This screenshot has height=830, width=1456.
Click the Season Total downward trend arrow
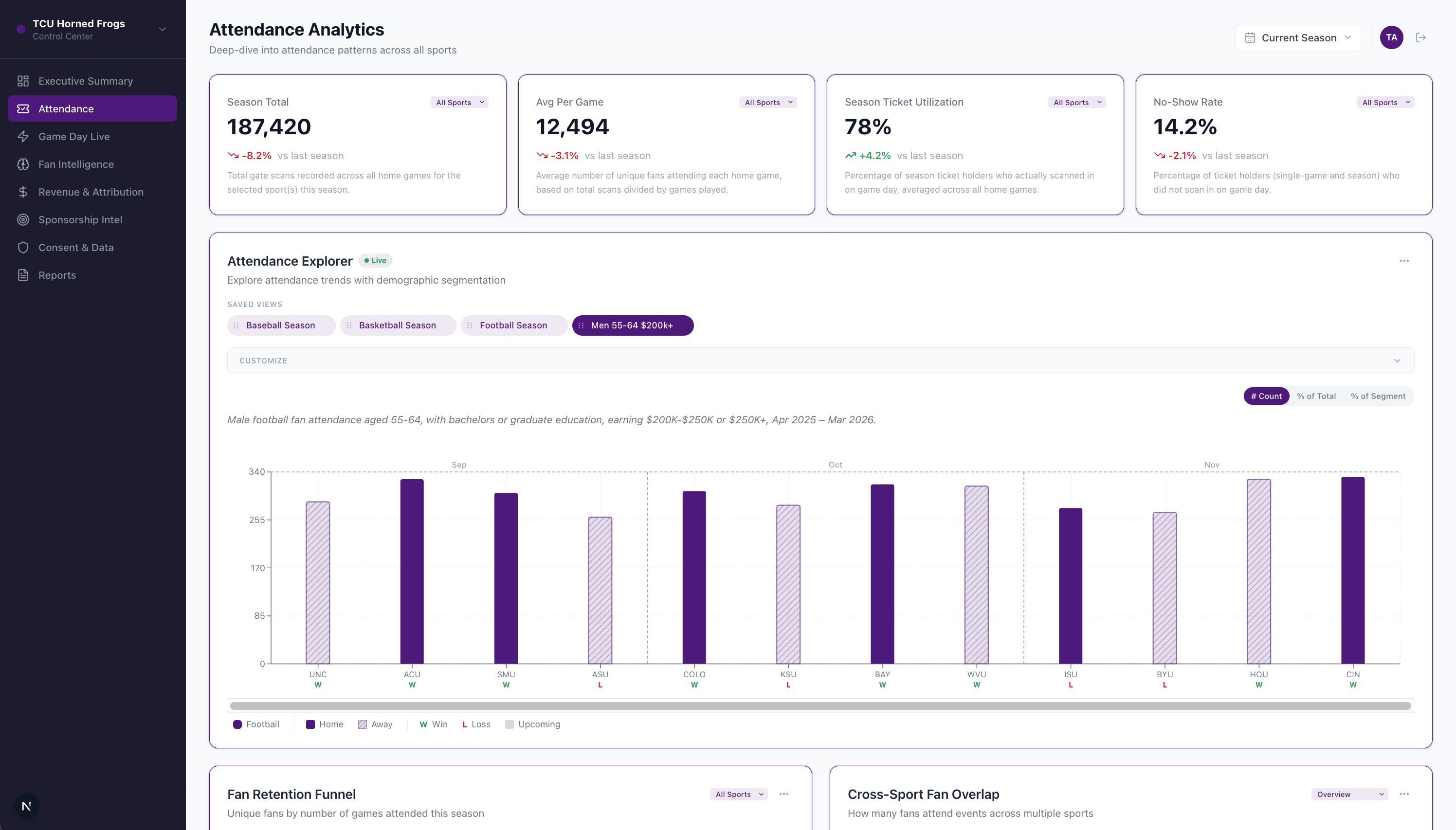coord(233,156)
